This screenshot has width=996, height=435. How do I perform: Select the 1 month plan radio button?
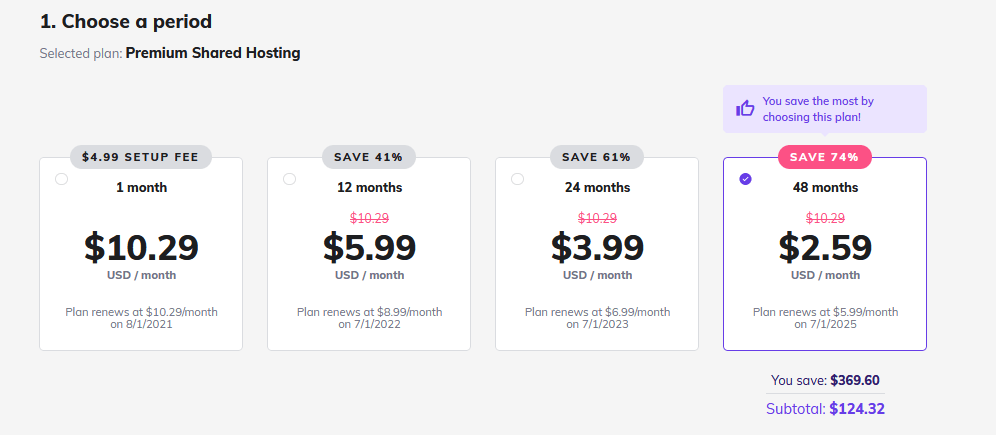tap(62, 179)
